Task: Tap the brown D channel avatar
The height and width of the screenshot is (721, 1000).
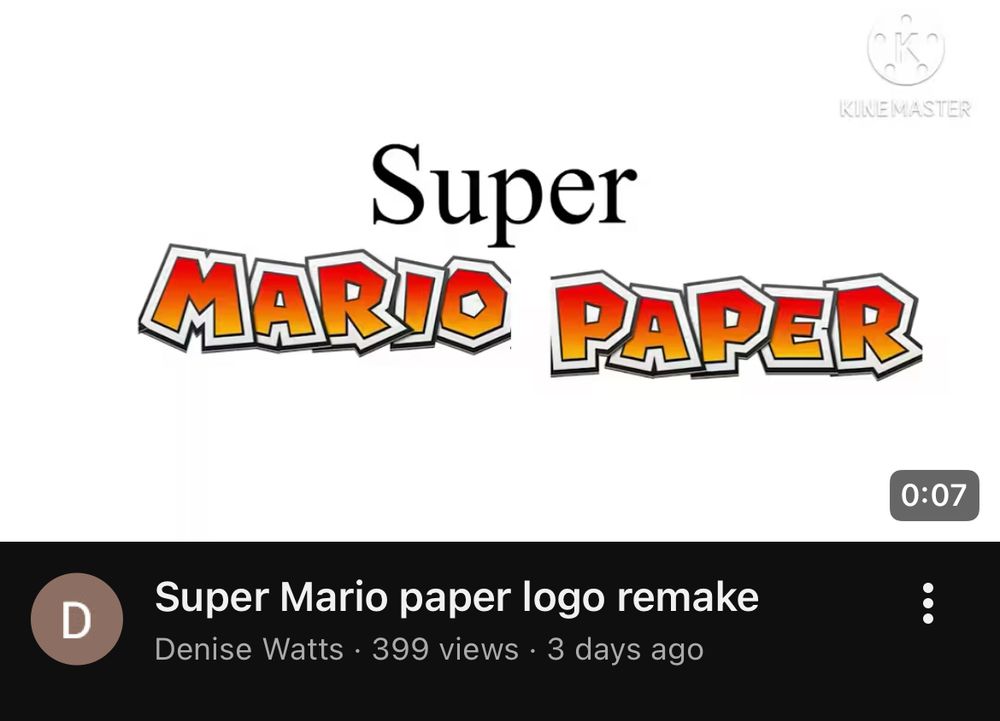Action: [77, 619]
